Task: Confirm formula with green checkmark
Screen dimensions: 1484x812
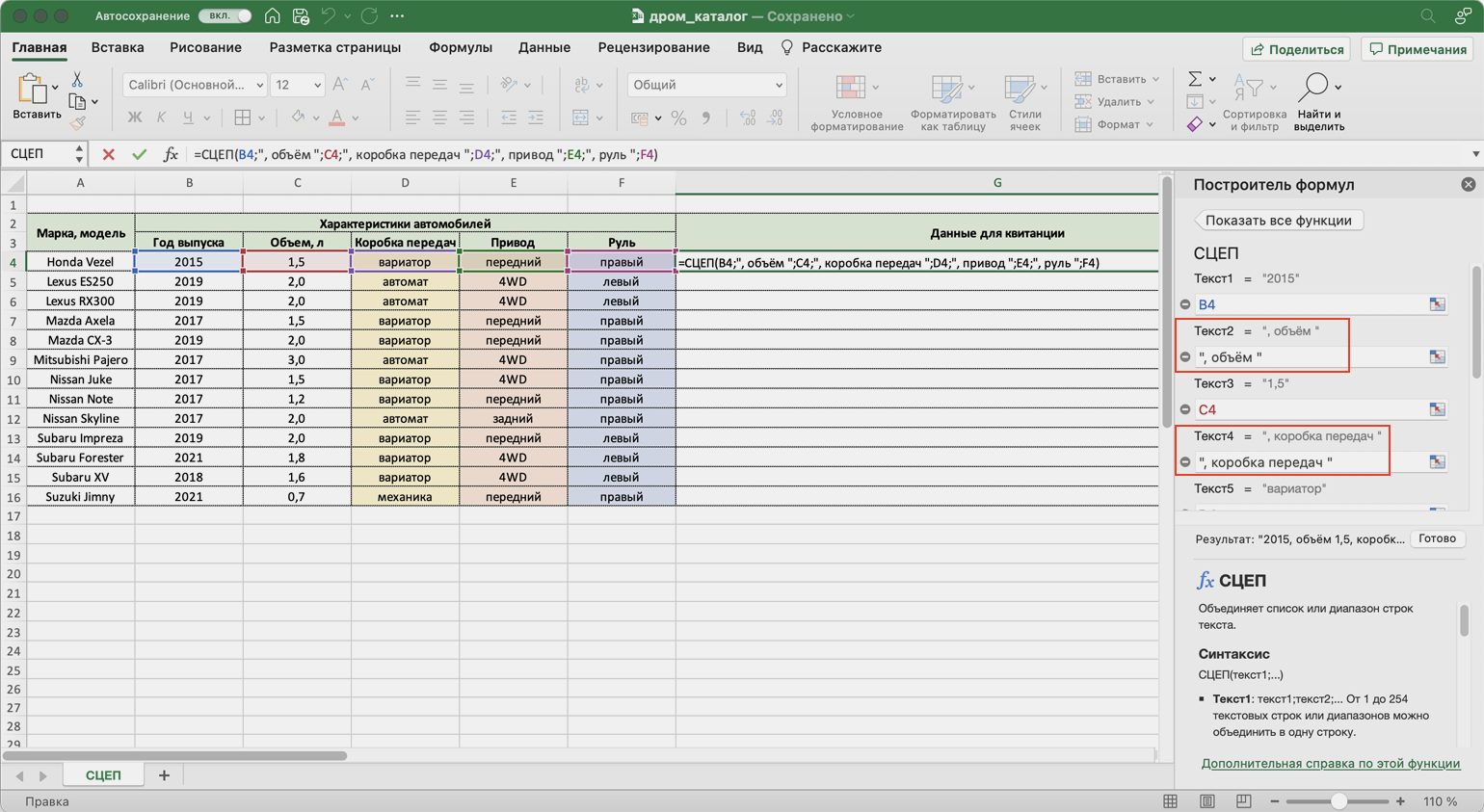Action: (140, 154)
